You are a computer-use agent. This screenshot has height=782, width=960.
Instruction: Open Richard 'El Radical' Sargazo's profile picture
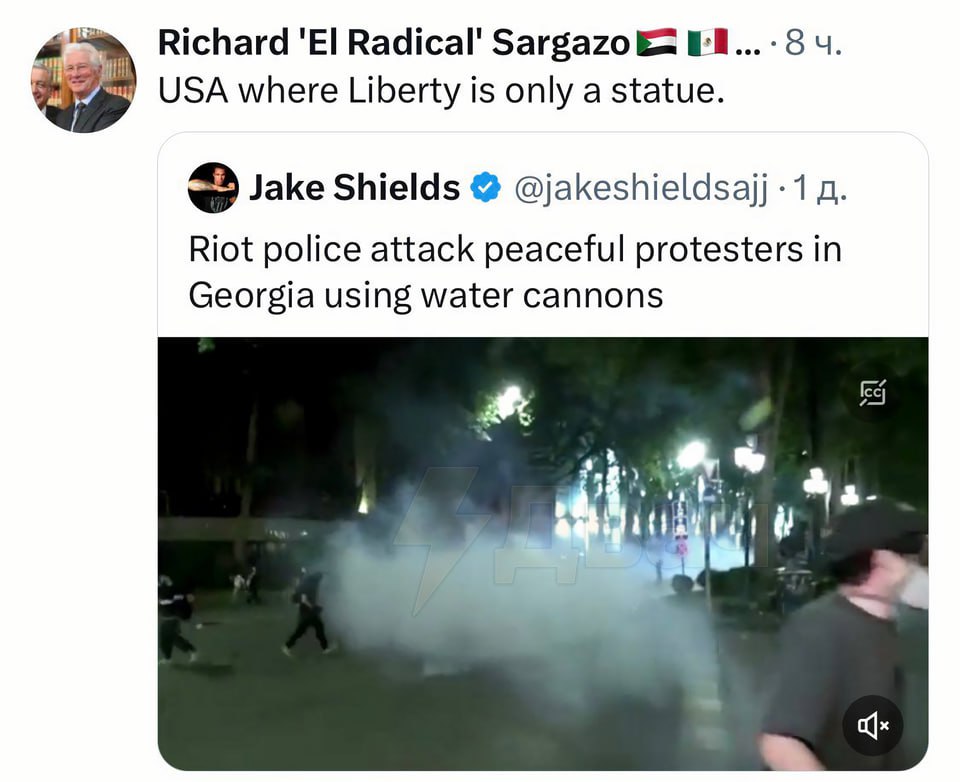(x=84, y=80)
